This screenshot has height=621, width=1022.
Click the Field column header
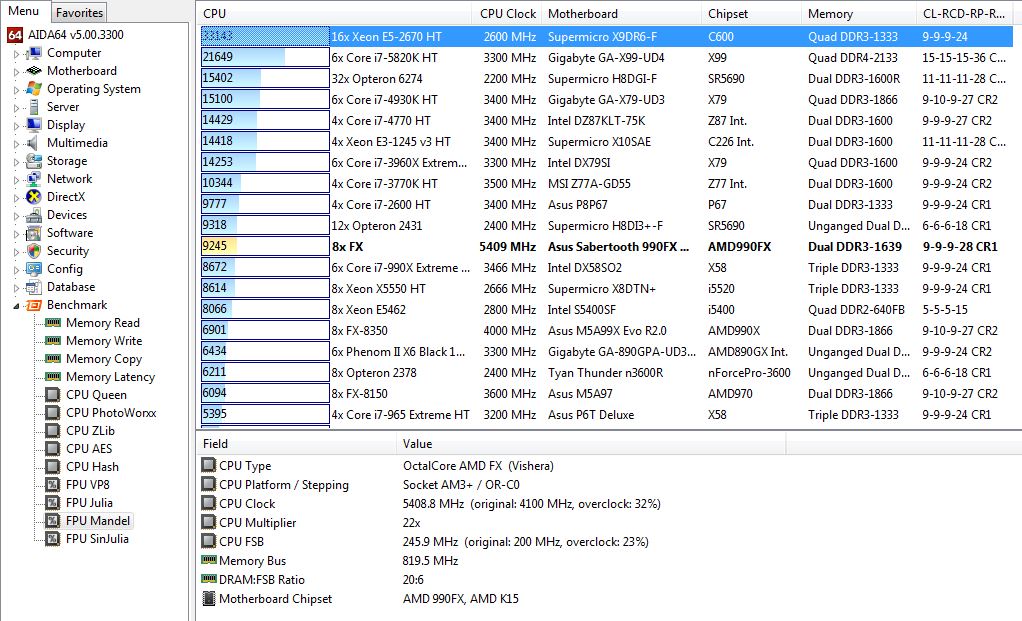pos(297,444)
